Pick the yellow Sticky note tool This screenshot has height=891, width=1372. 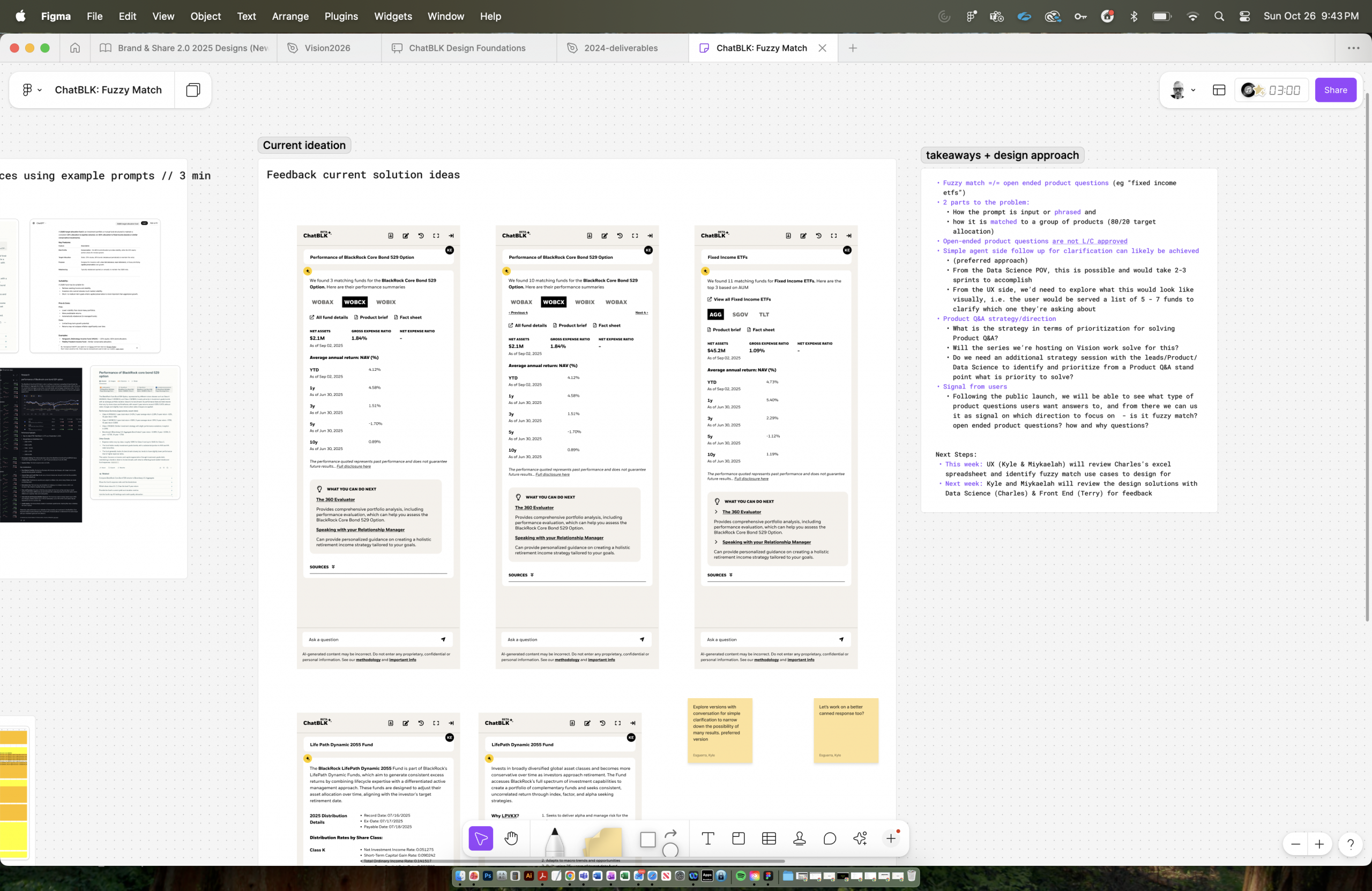(x=603, y=843)
